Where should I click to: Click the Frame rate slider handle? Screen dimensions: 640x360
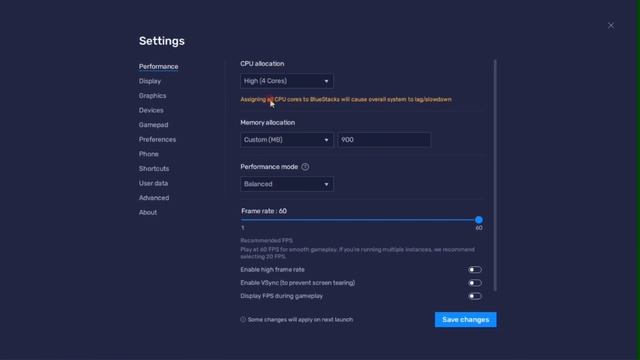click(x=479, y=220)
